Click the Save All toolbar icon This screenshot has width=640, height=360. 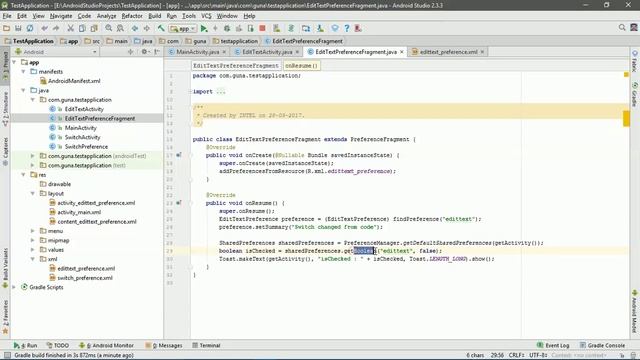point(18,28)
